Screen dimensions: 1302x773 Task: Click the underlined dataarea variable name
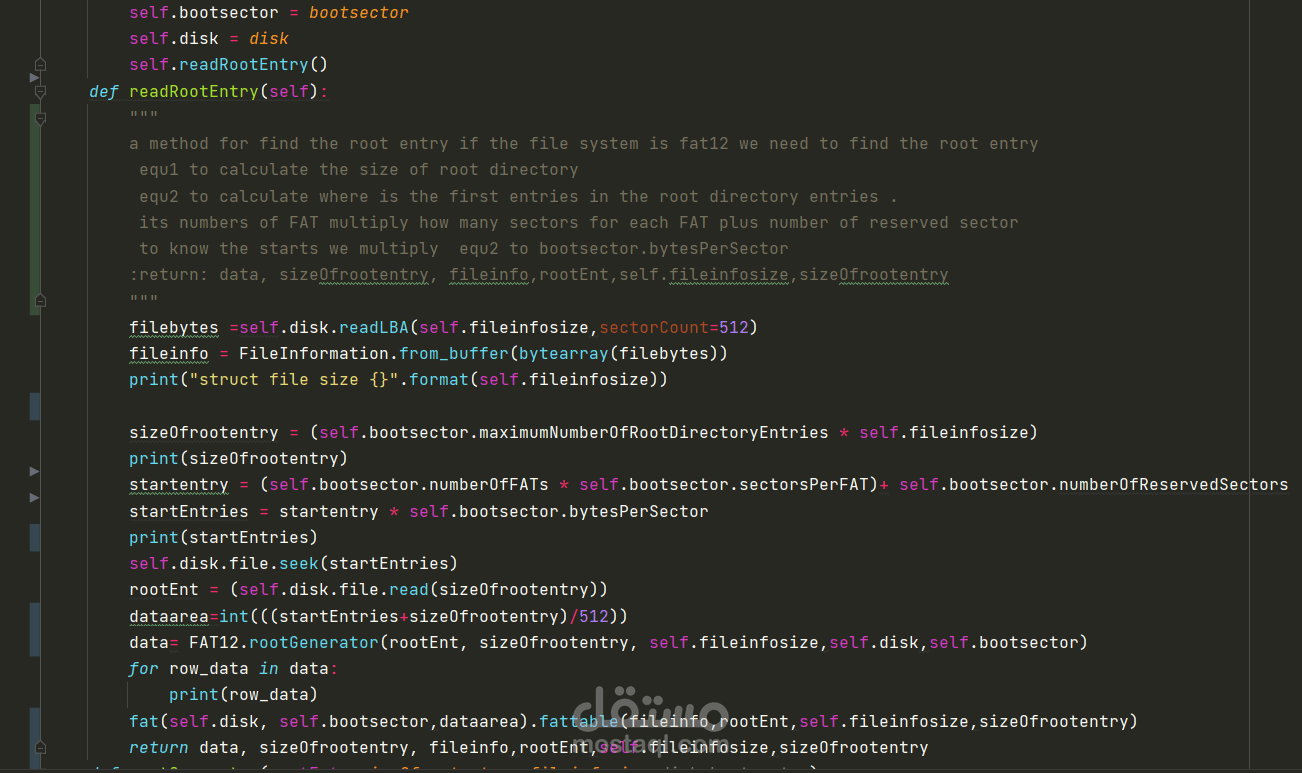(x=168, y=616)
